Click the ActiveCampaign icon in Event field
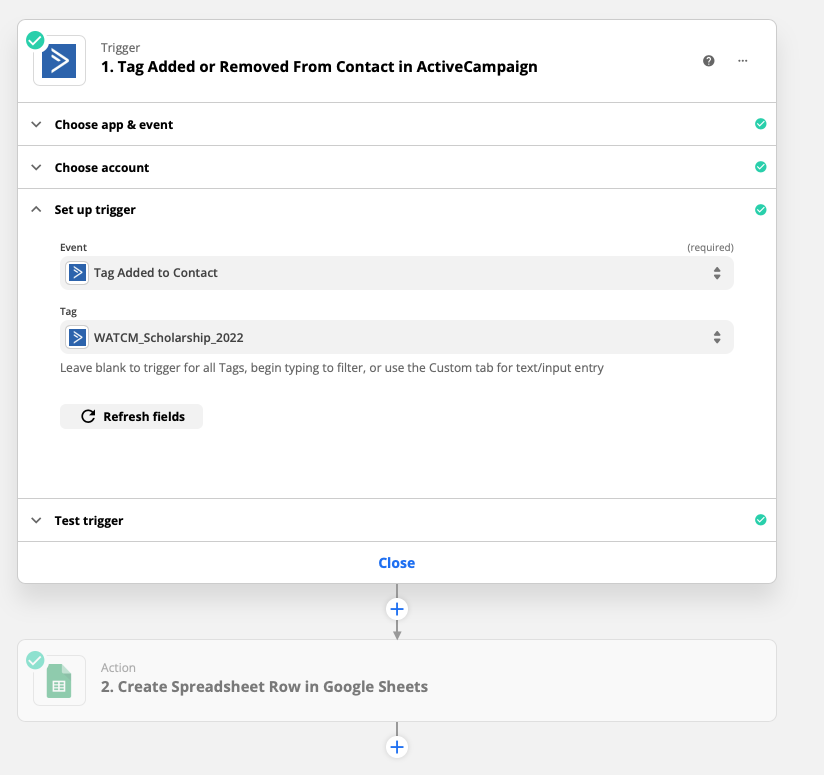 [x=78, y=273]
